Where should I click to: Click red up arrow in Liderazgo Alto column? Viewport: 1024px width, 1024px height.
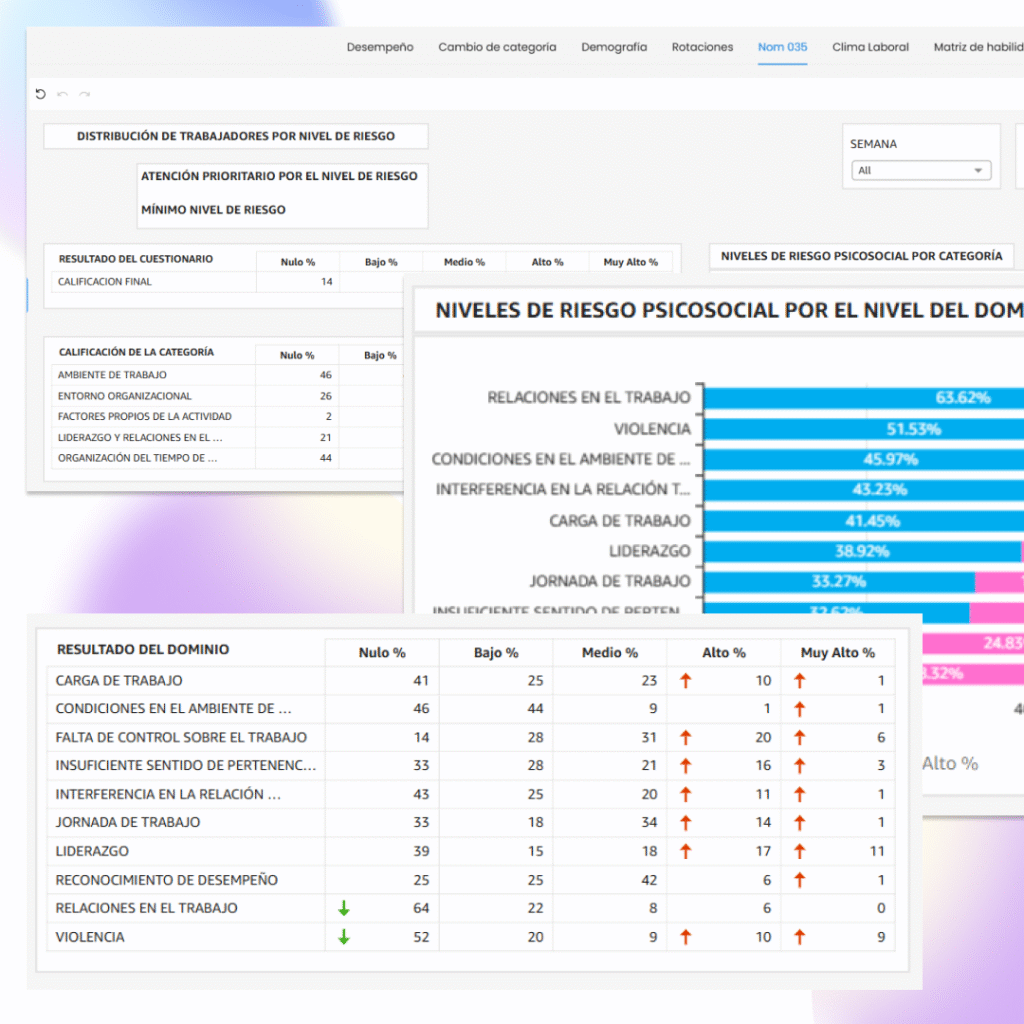click(685, 851)
